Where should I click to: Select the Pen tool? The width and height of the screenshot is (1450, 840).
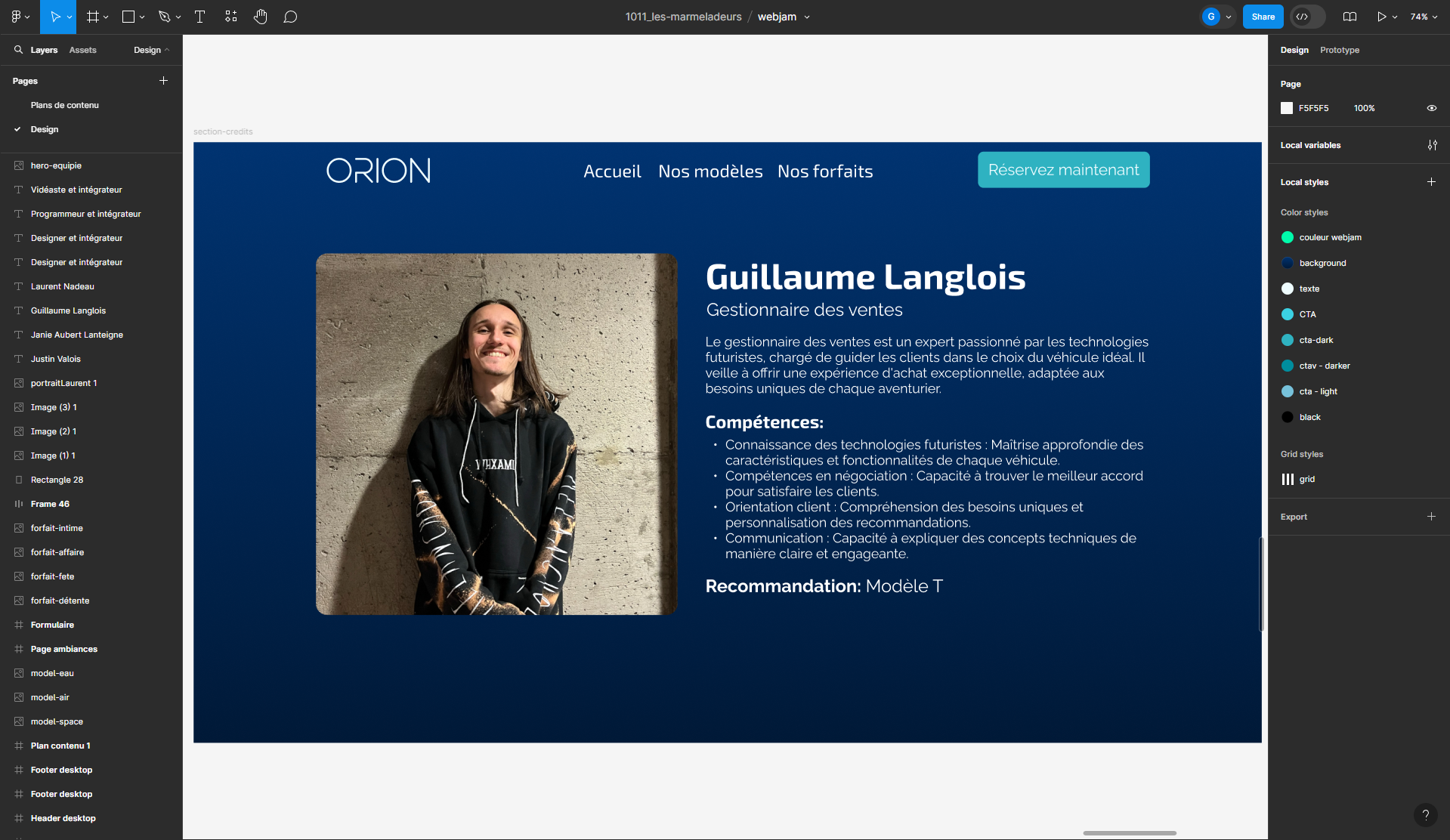165,17
